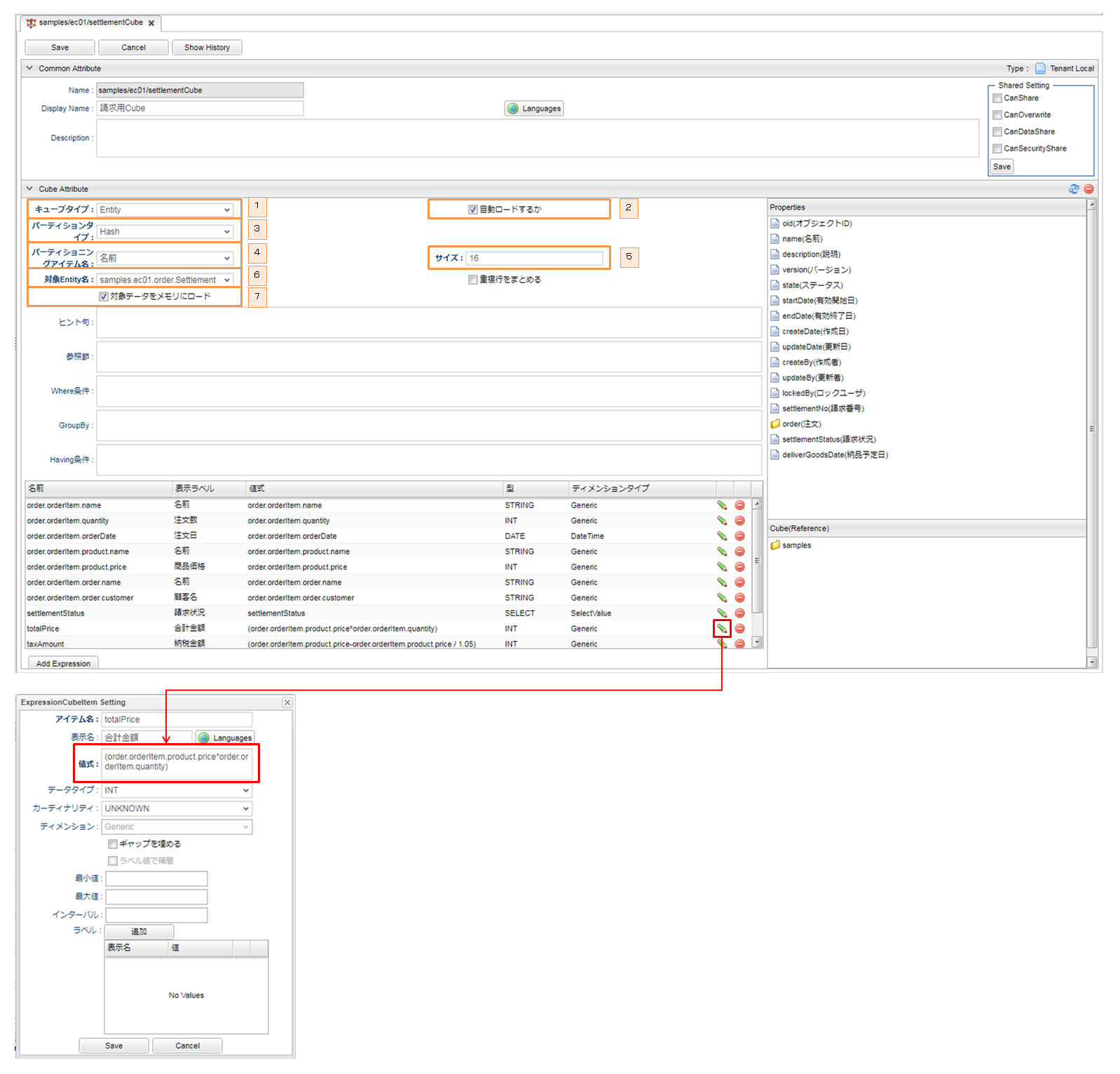Check the CanDataShare option
The image size is (1120, 1074).
coord(997,132)
